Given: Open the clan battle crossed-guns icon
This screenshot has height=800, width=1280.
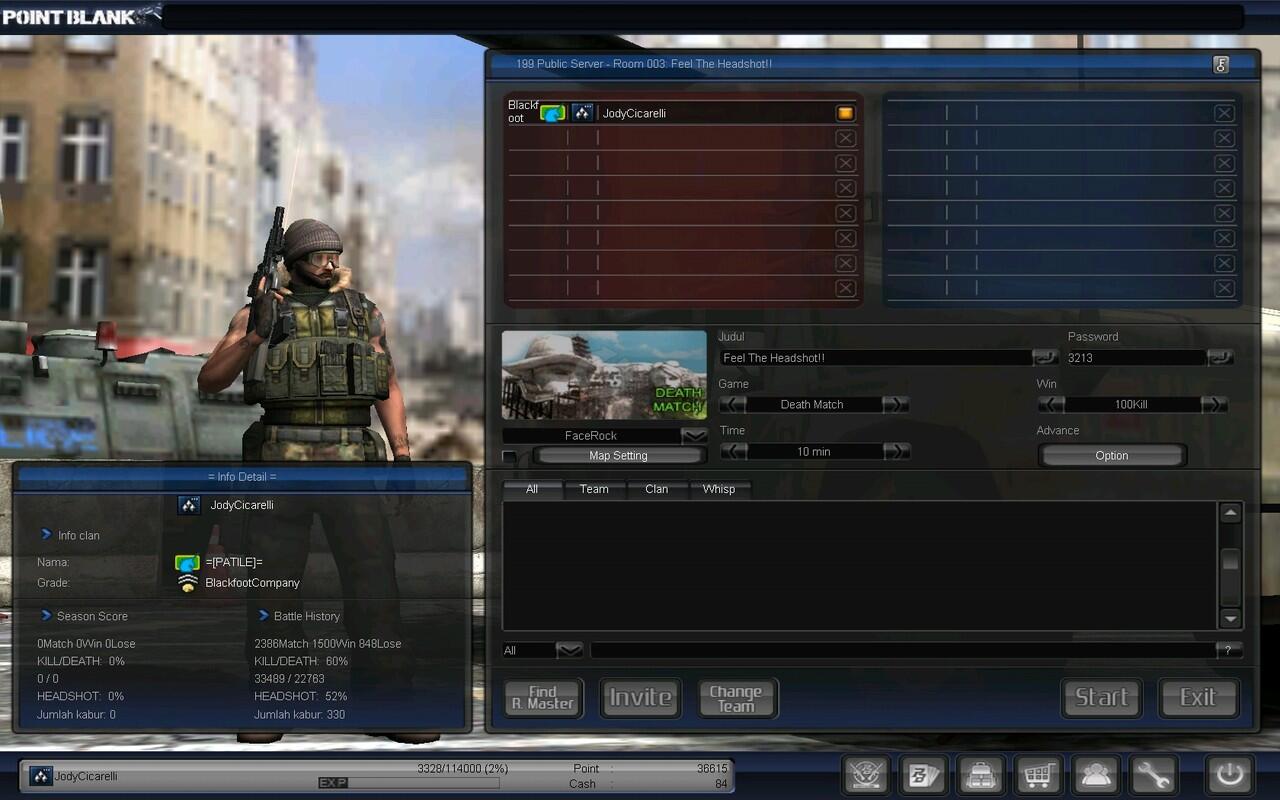Looking at the screenshot, I should (867, 774).
